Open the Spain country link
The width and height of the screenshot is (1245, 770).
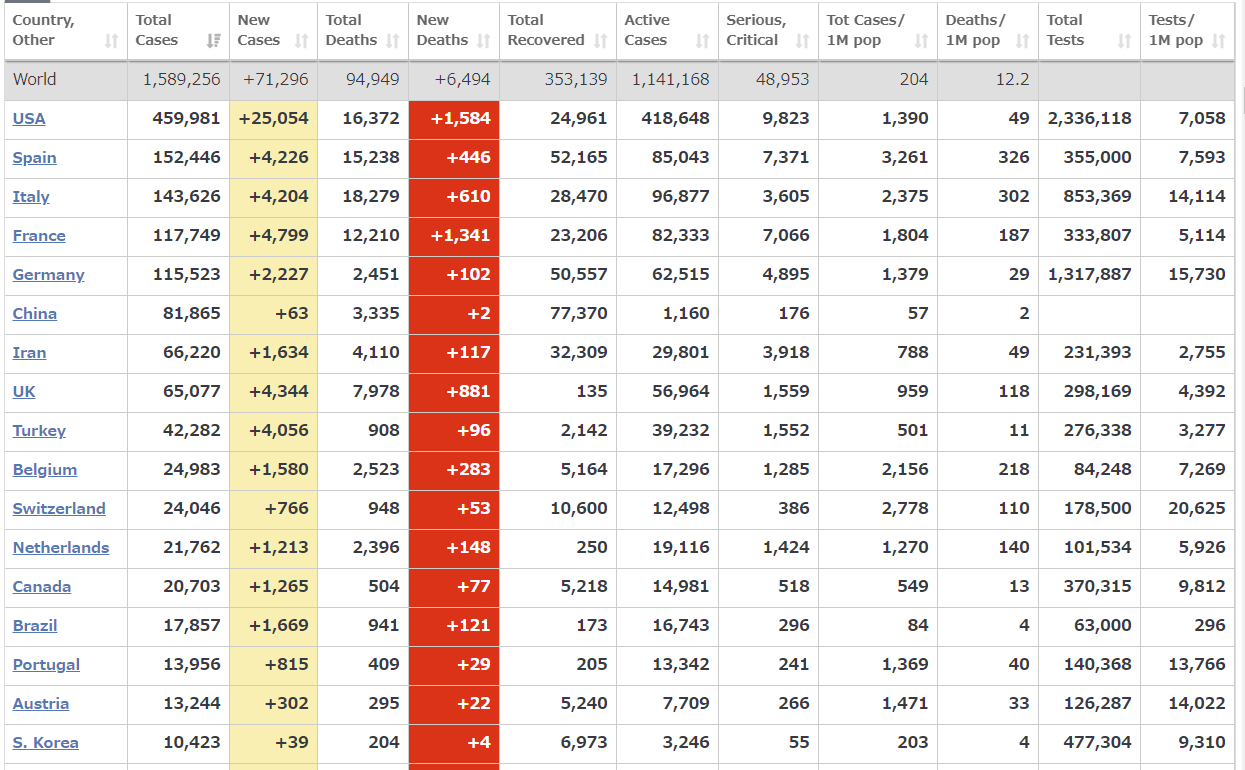click(x=35, y=157)
